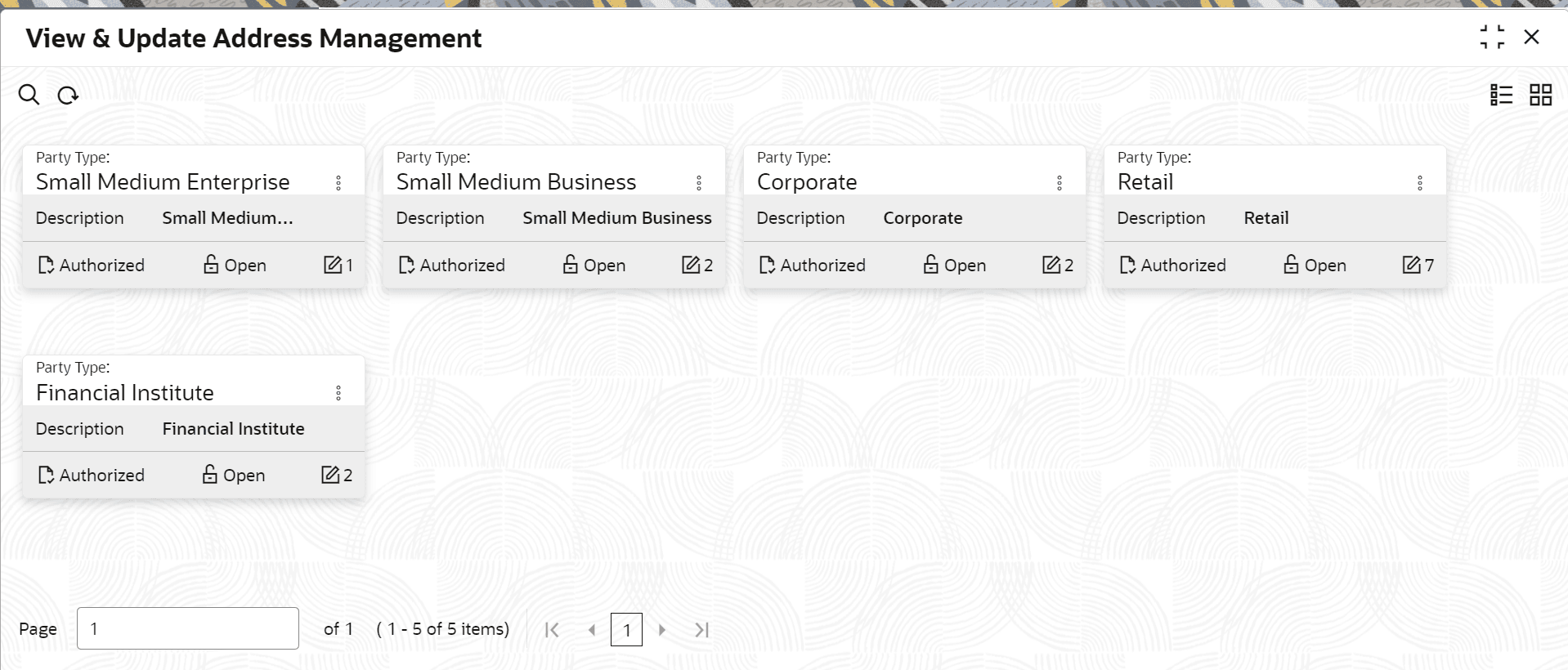
Task: Switch to tile grid view
Action: coord(1540,95)
